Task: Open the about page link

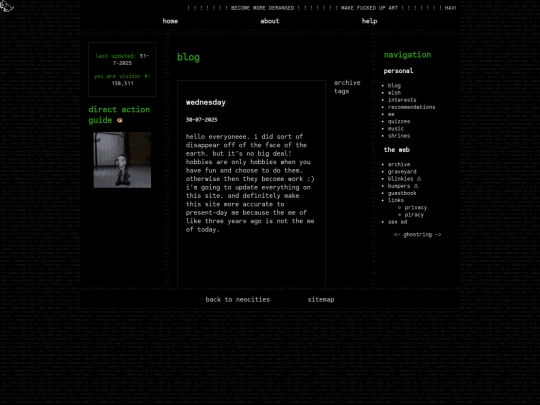Action: pos(270,21)
